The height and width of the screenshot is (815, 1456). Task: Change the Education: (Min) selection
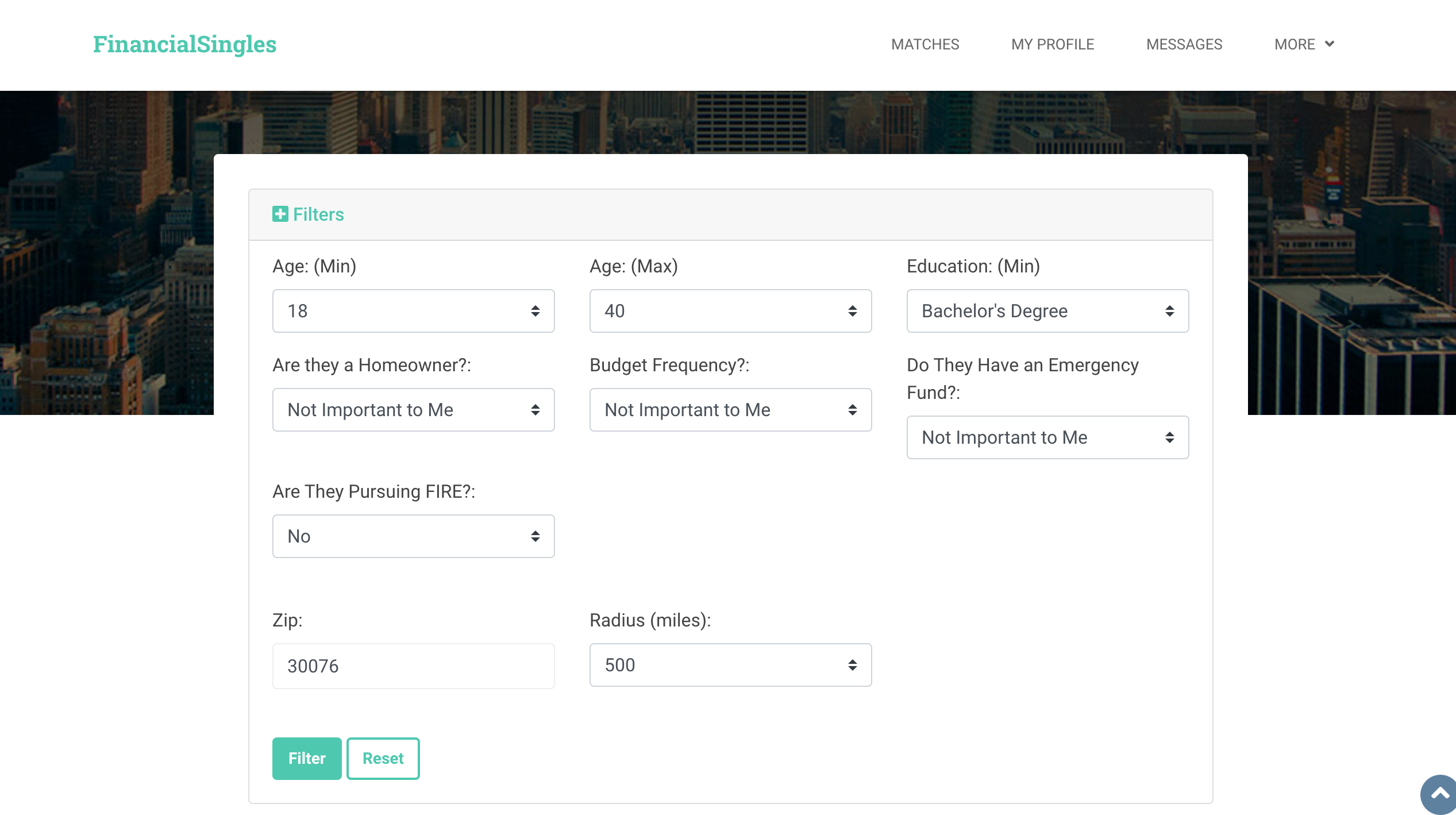tap(1047, 310)
